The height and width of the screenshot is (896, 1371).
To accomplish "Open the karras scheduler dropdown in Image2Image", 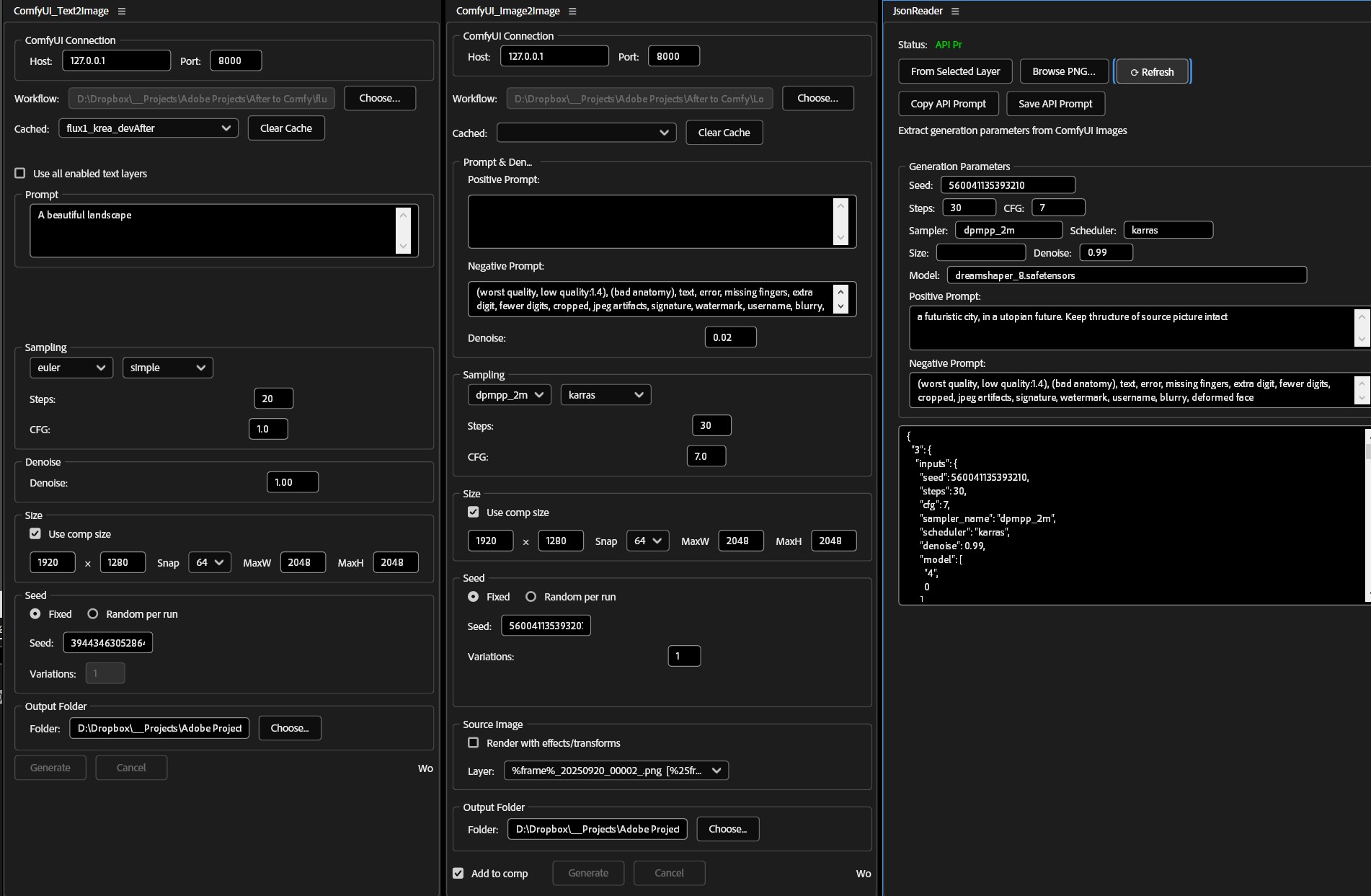I will (x=605, y=394).
